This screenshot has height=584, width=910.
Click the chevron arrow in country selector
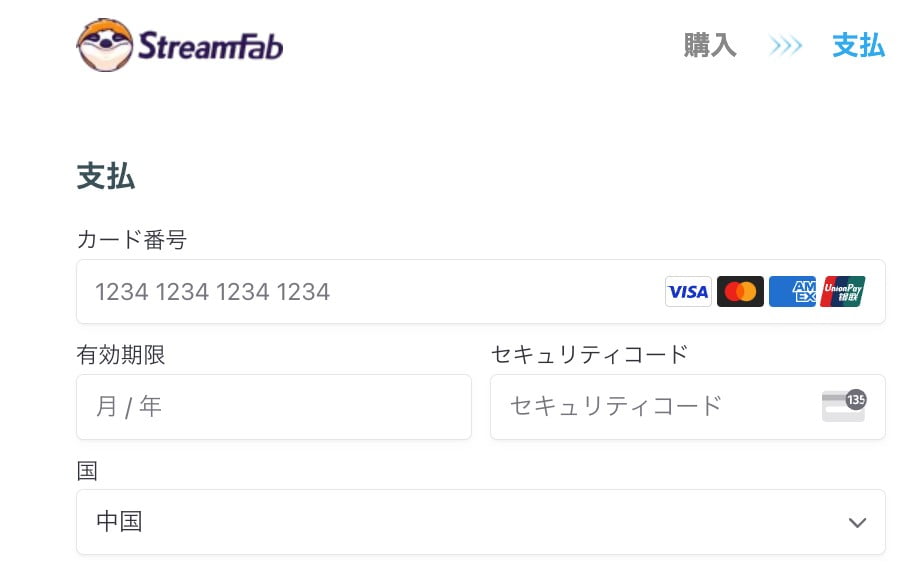857,522
